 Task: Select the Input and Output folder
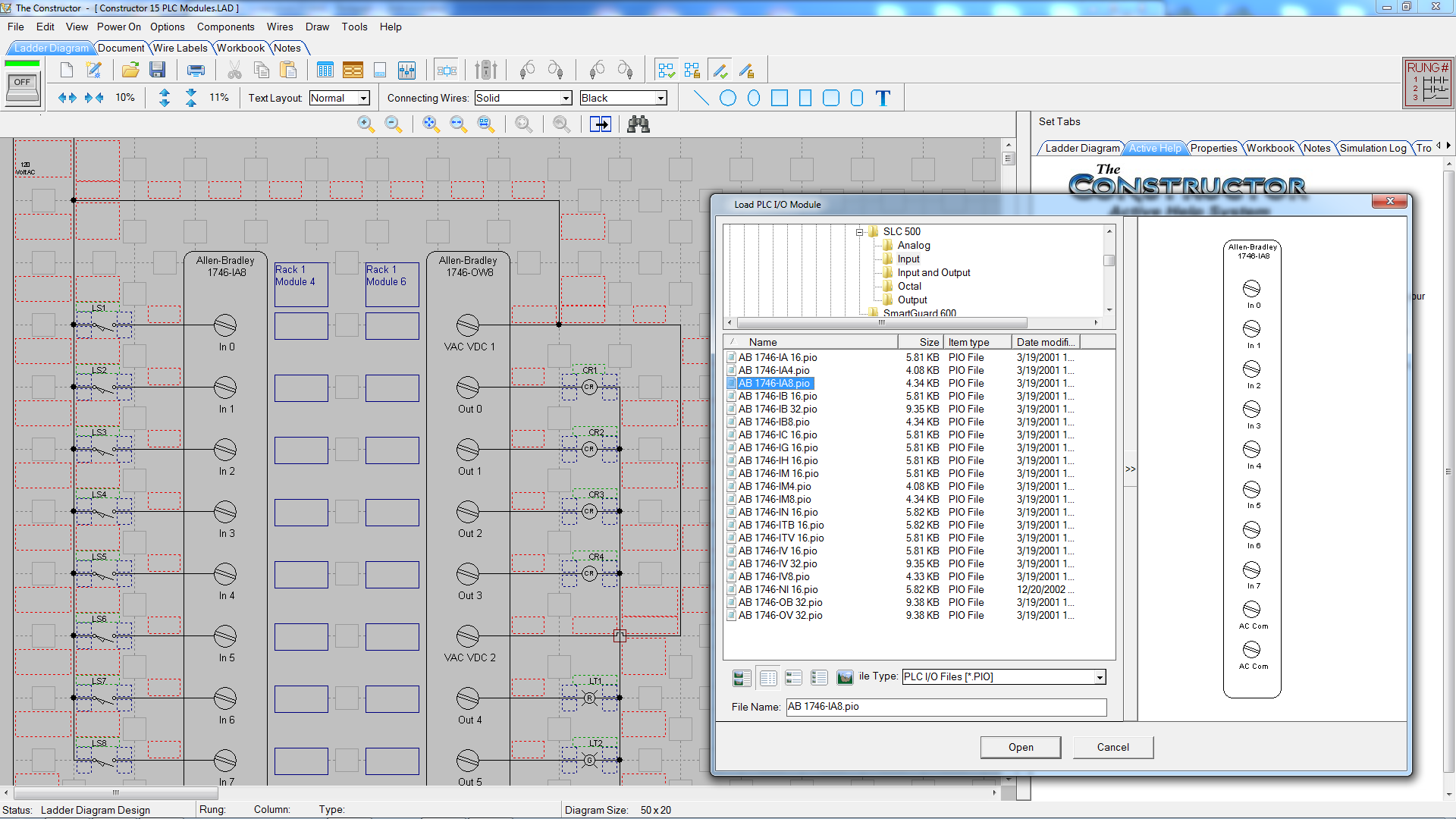pyautogui.click(x=934, y=273)
